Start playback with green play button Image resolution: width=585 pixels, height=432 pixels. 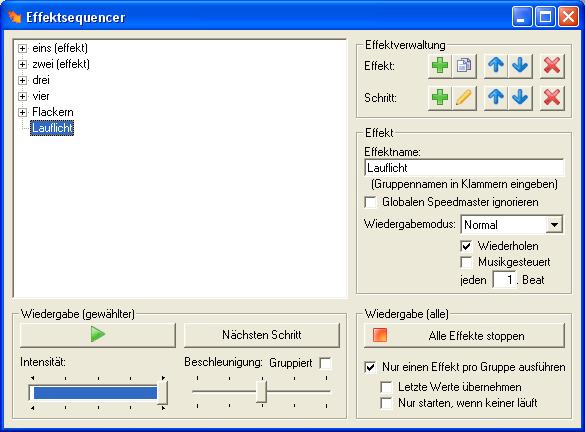coord(98,335)
